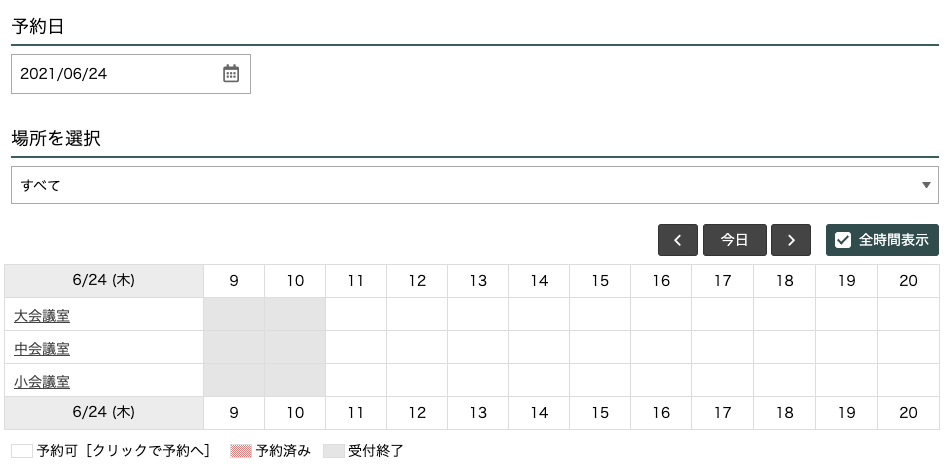
Task: Reserve 大会議室 at the 20 o'clock slot
Action: click(x=908, y=315)
